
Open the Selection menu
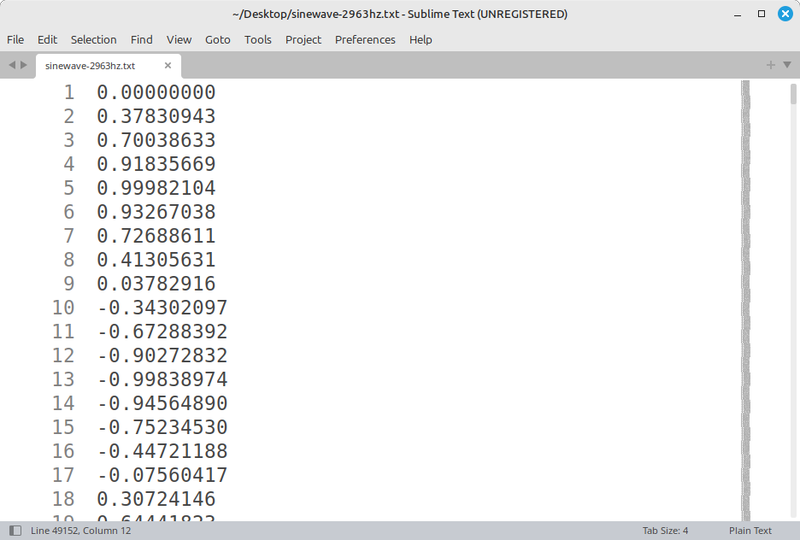(x=93, y=39)
